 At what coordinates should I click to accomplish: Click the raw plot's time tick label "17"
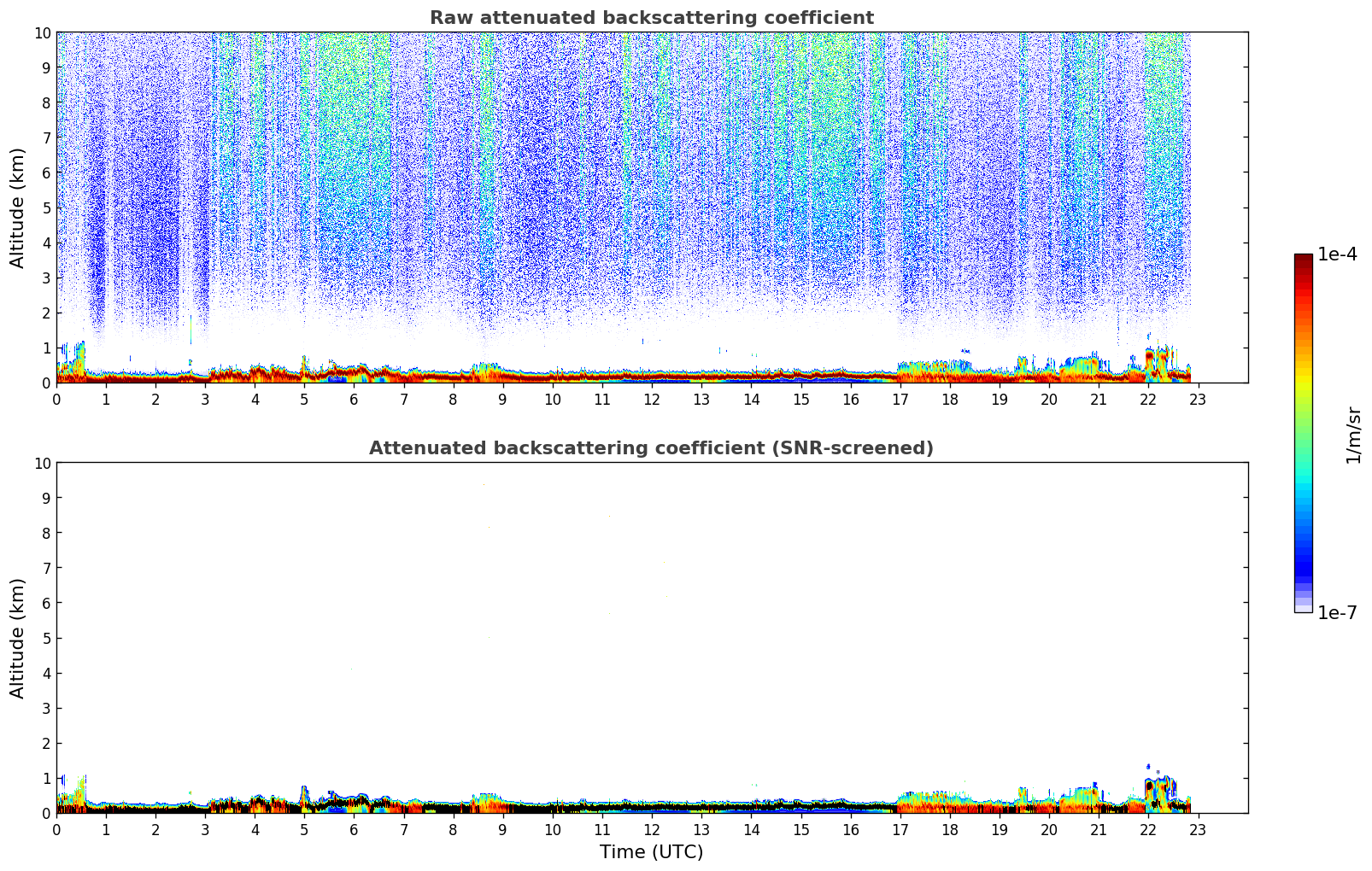900,399
